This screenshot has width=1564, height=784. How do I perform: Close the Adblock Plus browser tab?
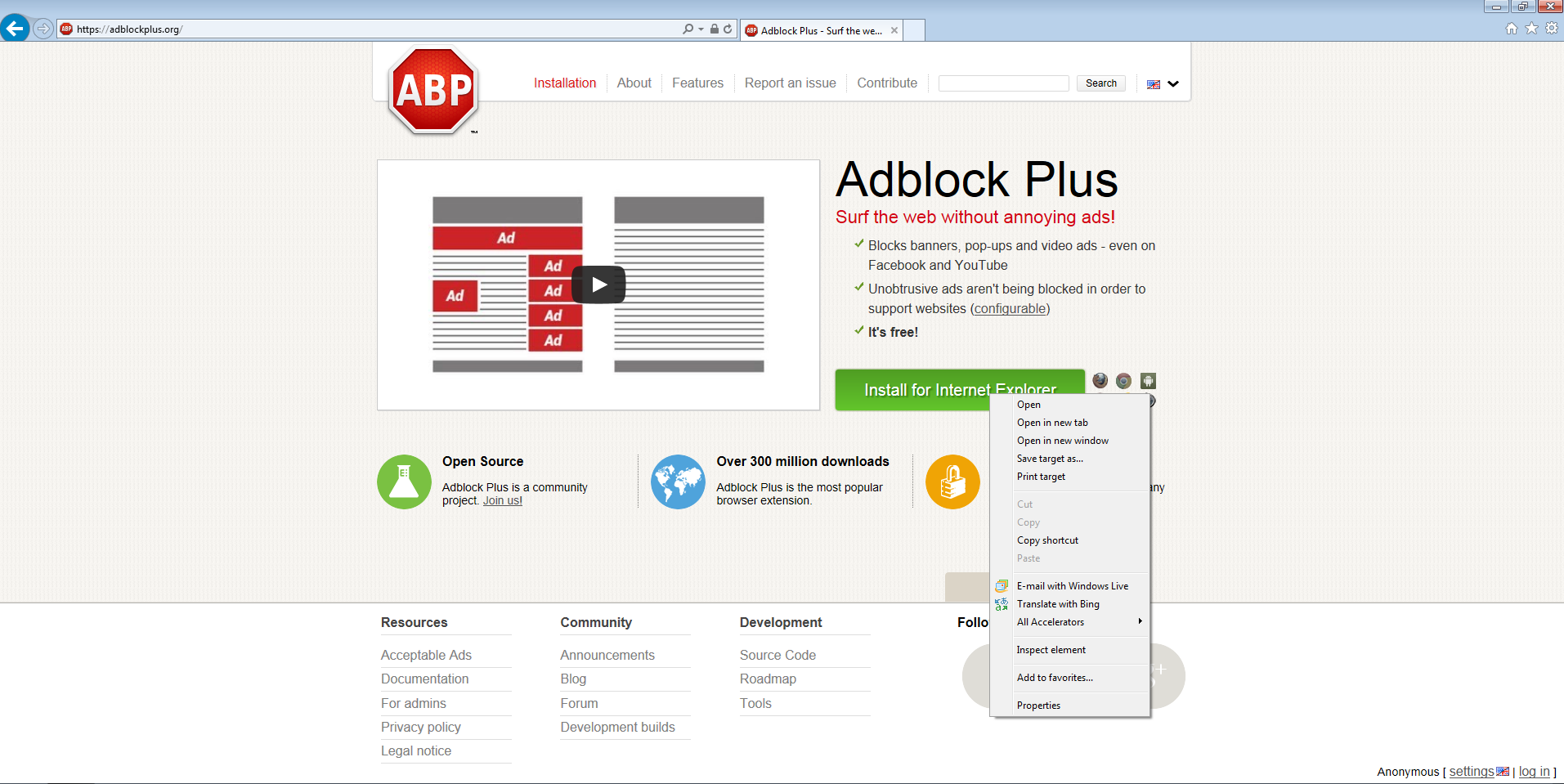tap(894, 30)
